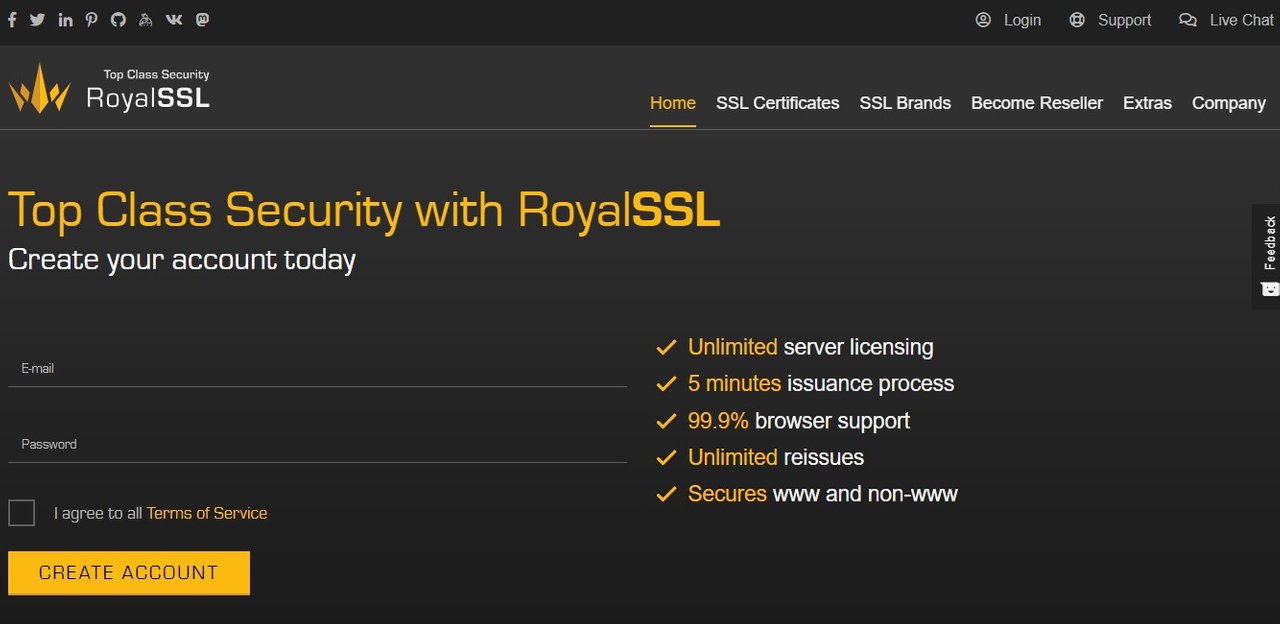Click the Create Account button
The image size is (1280, 624).
coord(129,573)
